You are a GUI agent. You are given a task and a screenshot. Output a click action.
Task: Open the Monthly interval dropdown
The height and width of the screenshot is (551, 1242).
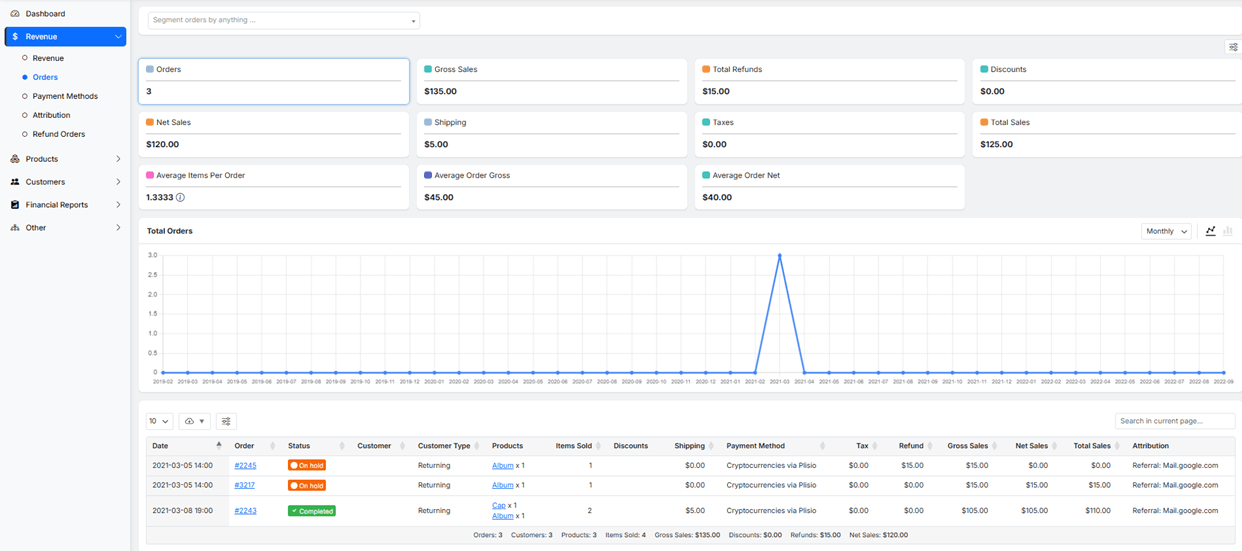pyautogui.click(x=1166, y=231)
